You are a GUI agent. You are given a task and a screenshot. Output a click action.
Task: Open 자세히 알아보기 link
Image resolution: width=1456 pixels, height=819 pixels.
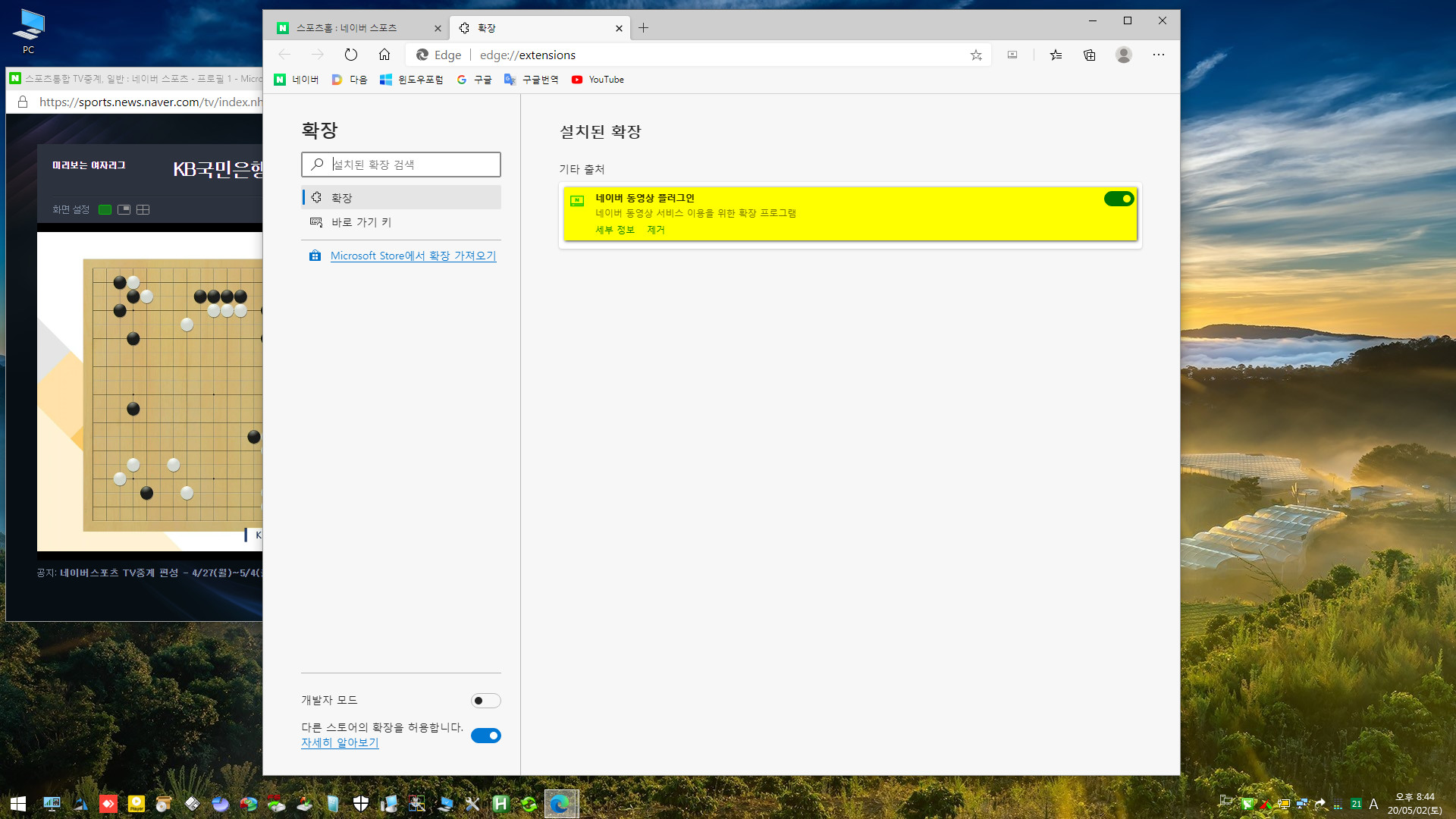click(340, 742)
